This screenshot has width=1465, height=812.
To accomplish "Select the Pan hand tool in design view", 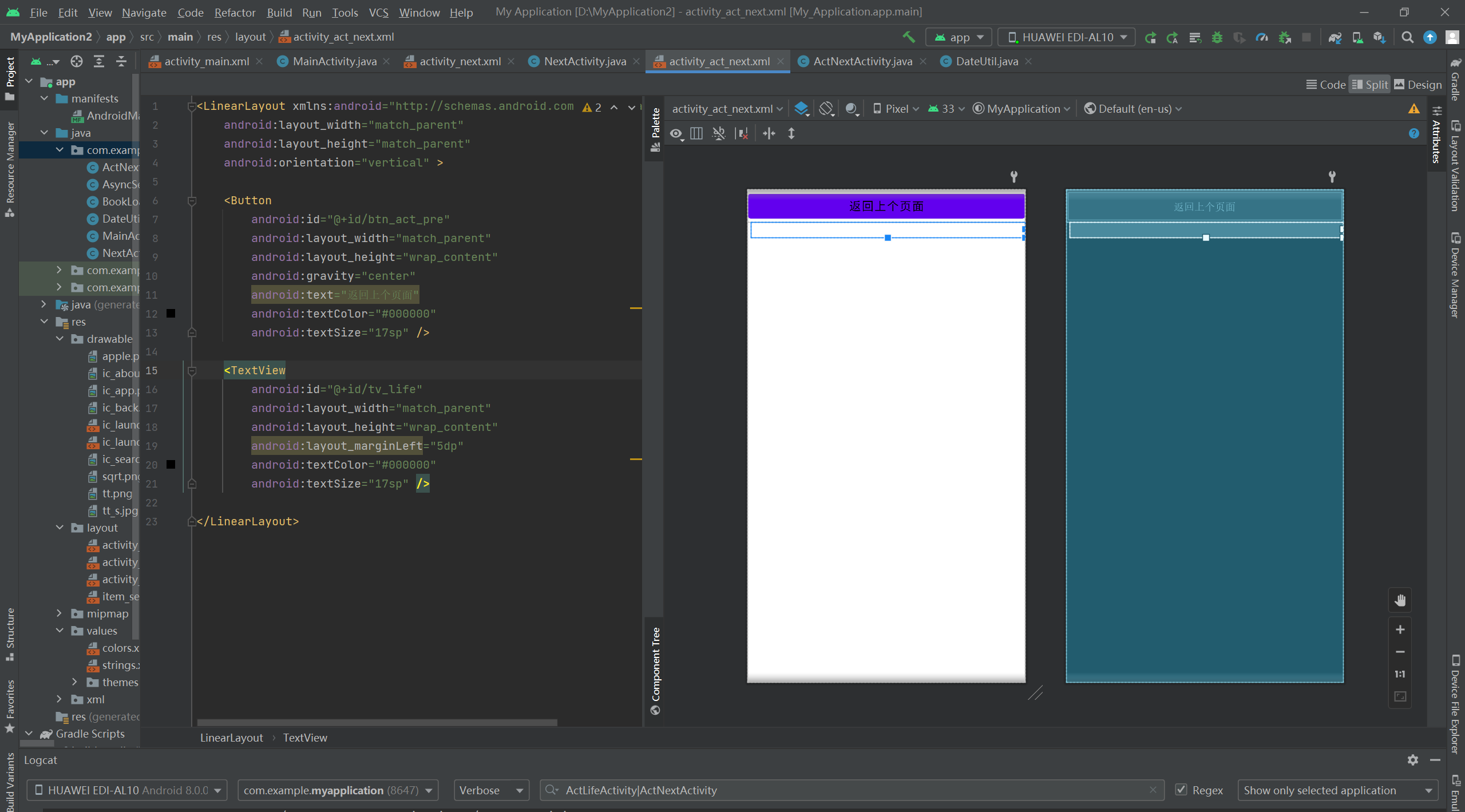I will [x=1400, y=600].
